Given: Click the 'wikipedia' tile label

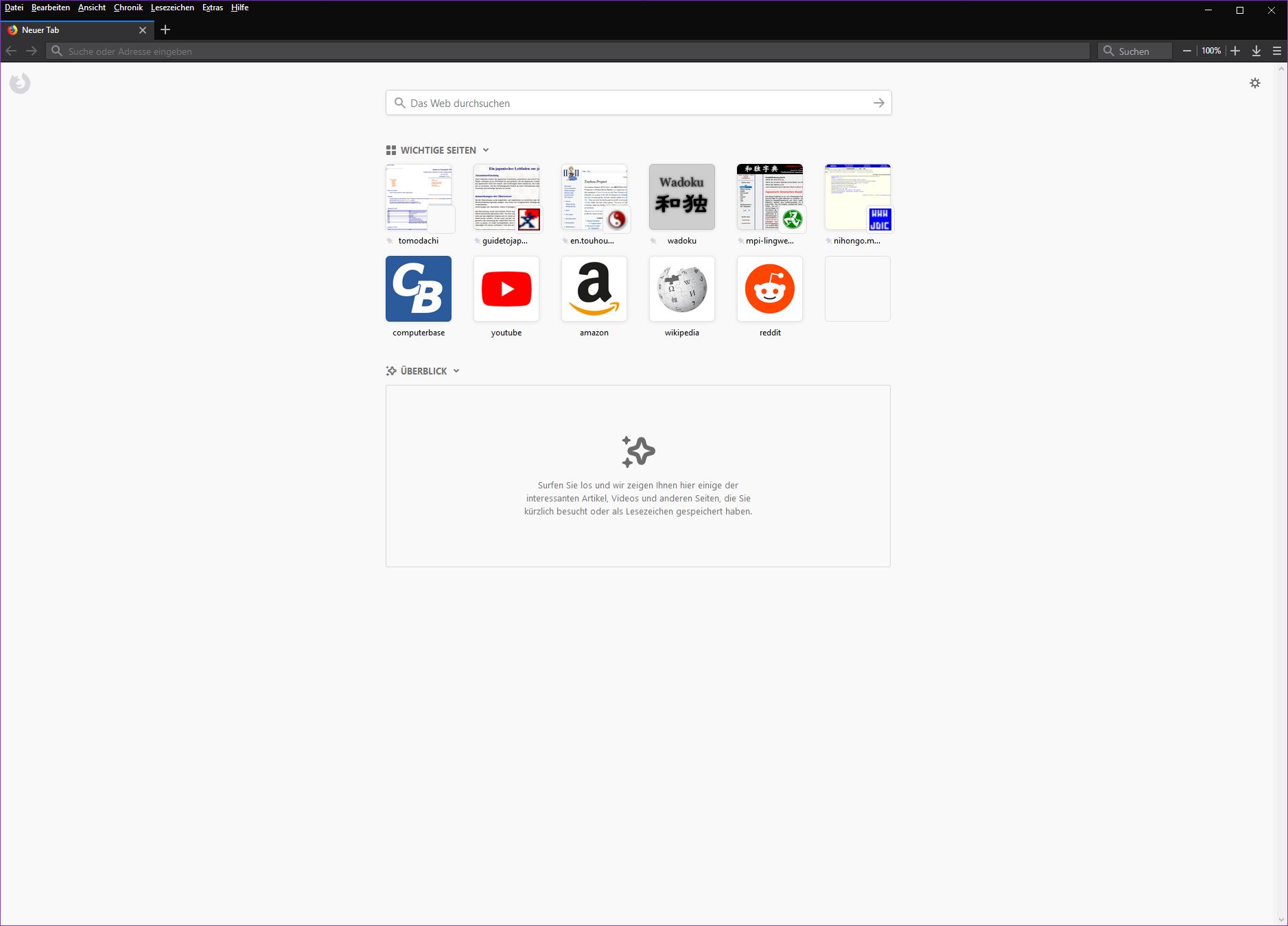Looking at the screenshot, I should (682, 333).
